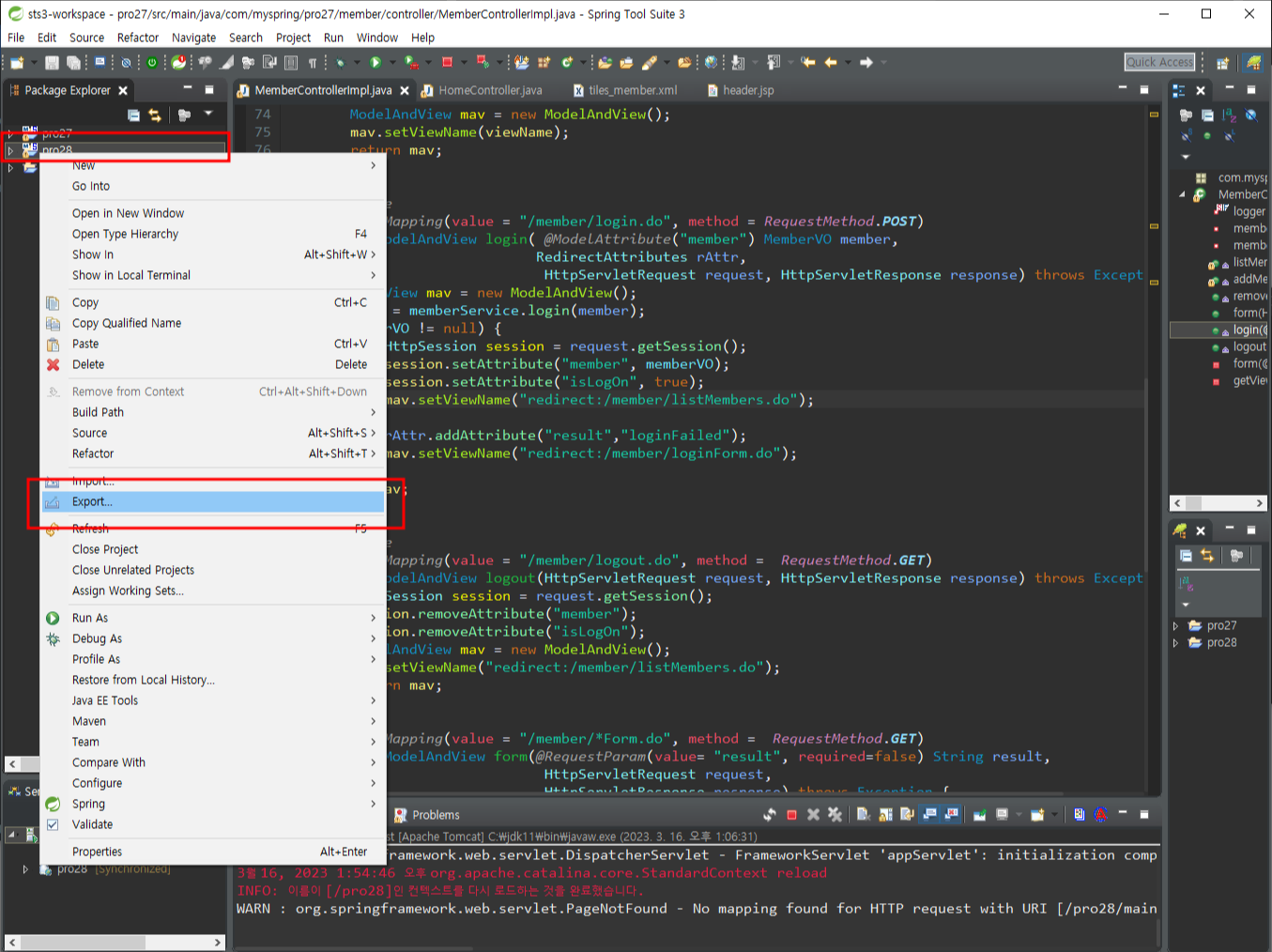Image resolution: width=1272 pixels, height=952 pixels.
Task: Click the green Run button in toolbar
Action: 375,63
